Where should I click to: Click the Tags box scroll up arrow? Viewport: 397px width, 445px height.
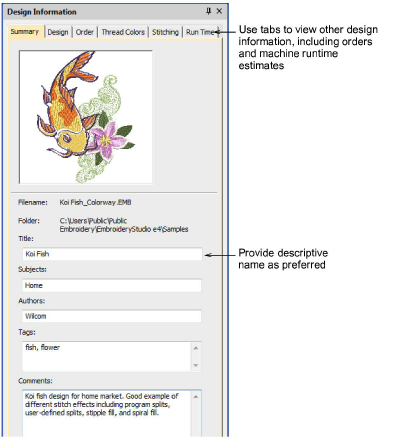click(x=196, y=348)
